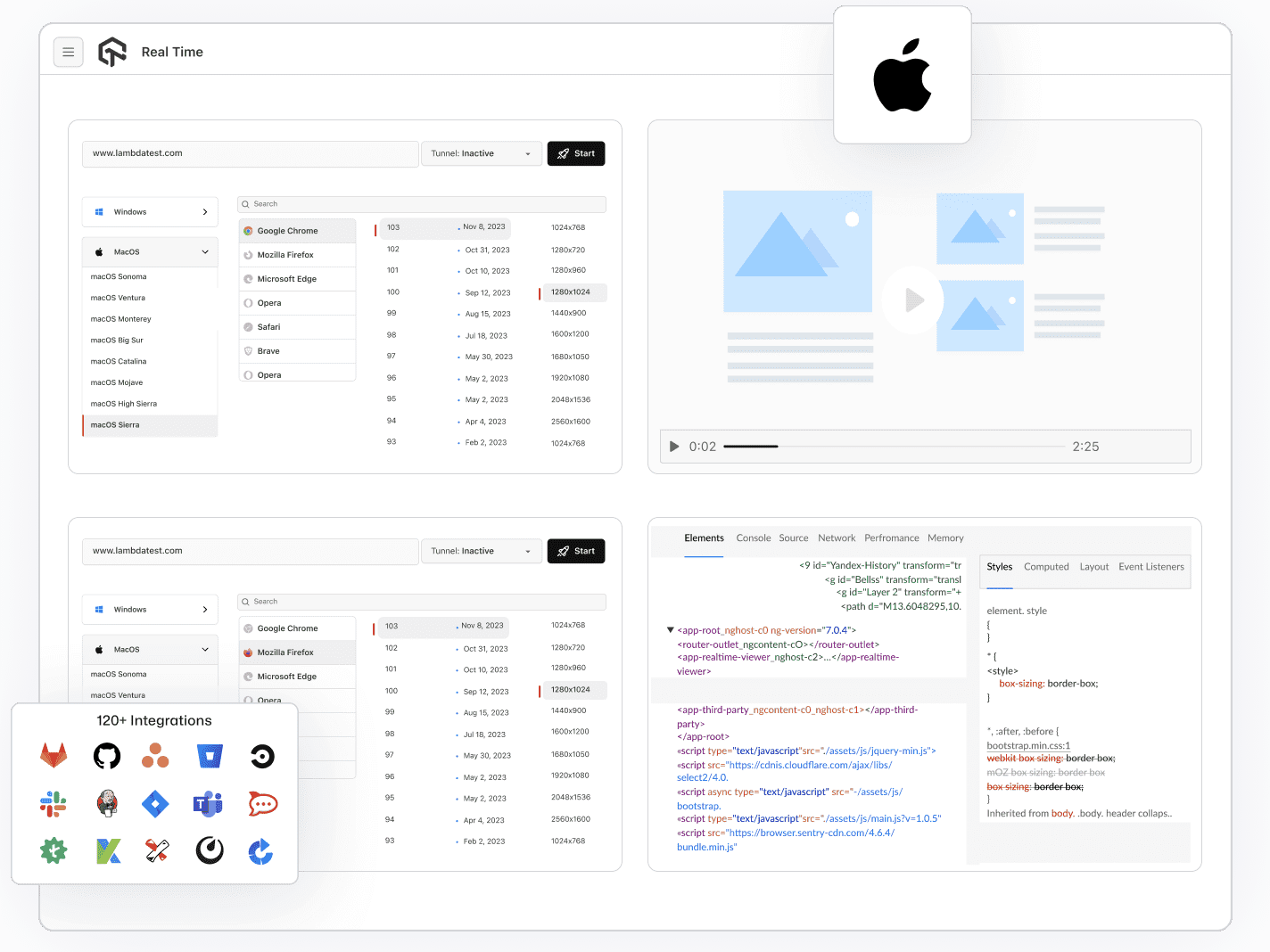
Task: Click the Slack integration icon
Action: [53, 803]
